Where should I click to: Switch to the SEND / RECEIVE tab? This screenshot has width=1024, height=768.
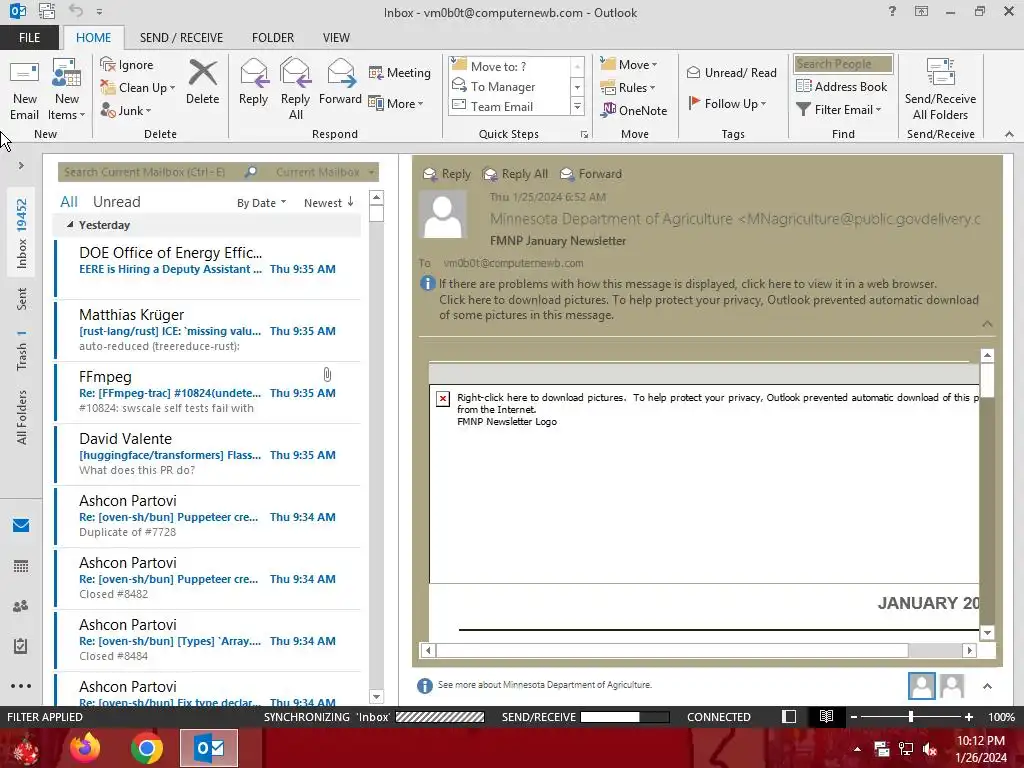coord(181,38)
